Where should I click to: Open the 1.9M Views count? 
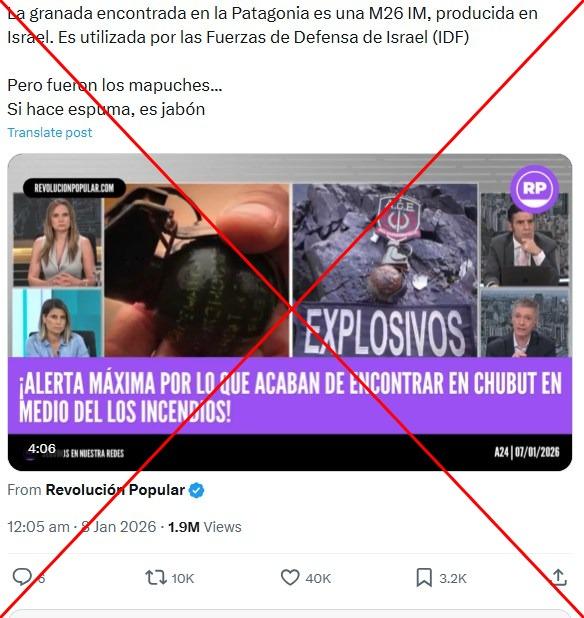pyautogui.click(x=205, y=527)
